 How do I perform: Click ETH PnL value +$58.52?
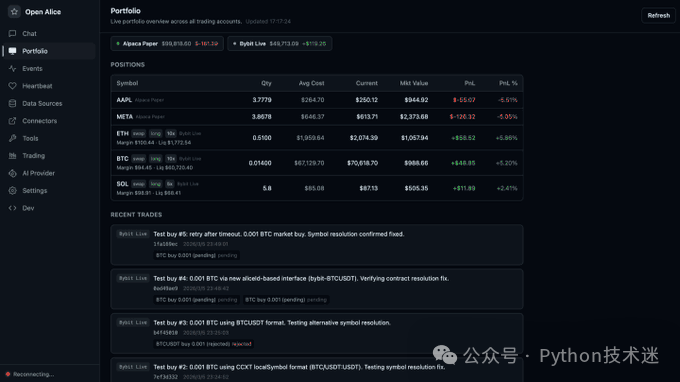[x=463, y=138]
